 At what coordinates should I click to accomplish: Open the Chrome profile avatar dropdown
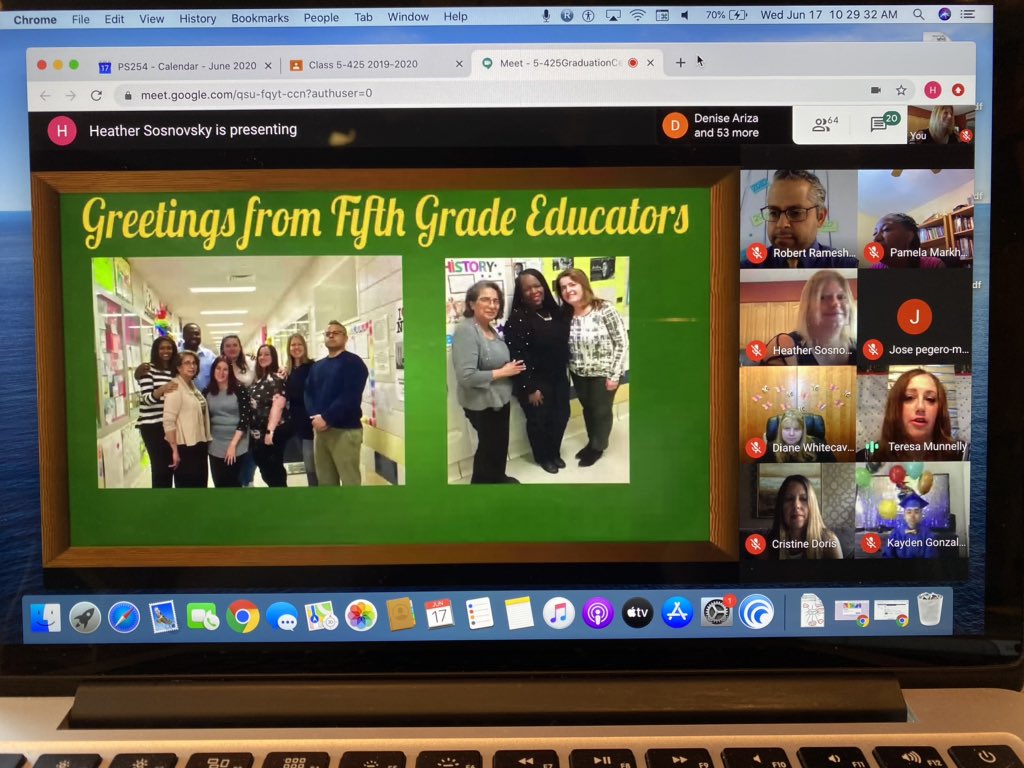pos(932,89)
